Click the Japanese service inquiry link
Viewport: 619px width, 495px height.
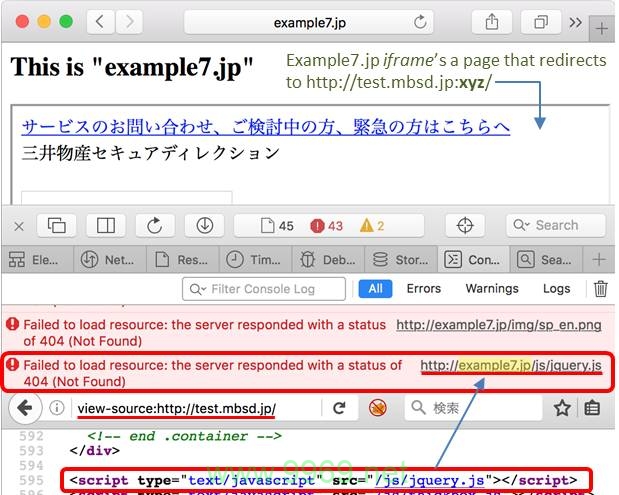pos(266,127)
